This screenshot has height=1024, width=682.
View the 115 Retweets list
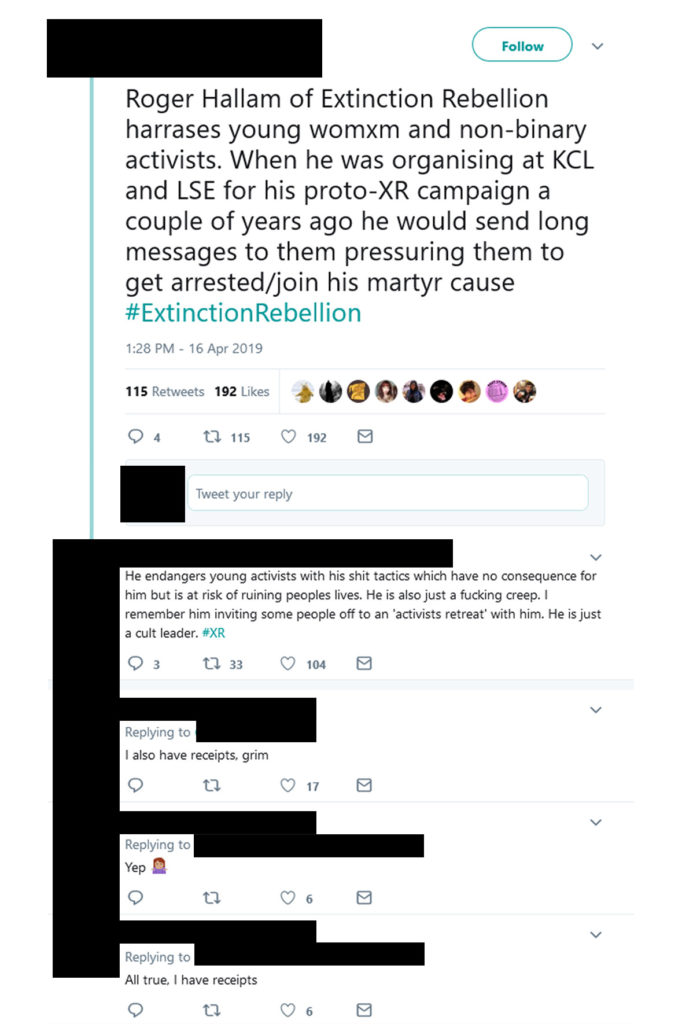click(x=165, y=392)
